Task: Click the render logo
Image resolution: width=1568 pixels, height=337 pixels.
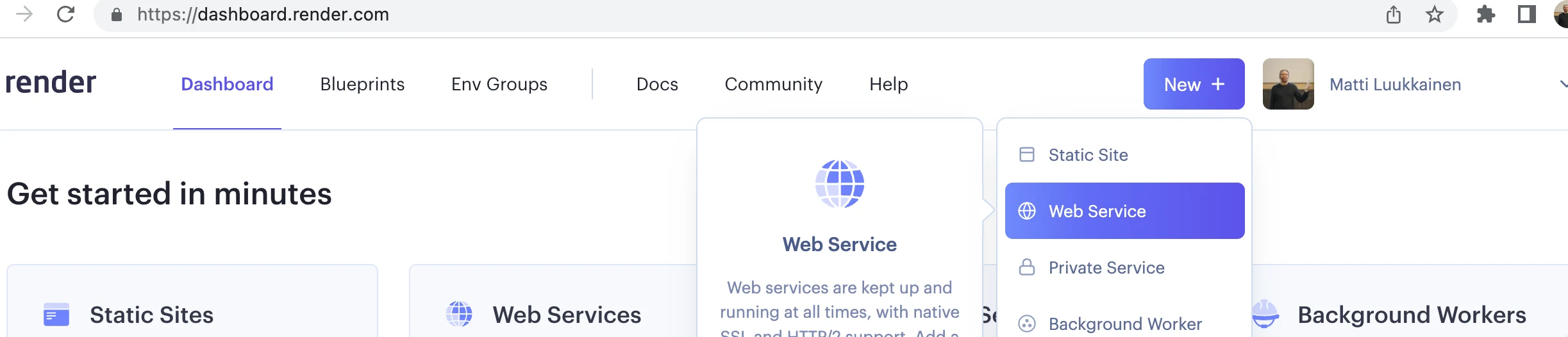Action: [51, 83]
